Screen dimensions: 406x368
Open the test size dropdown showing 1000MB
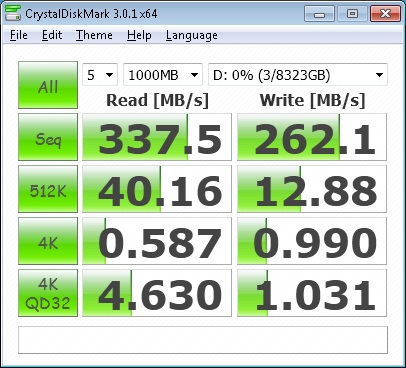[163, 75]
